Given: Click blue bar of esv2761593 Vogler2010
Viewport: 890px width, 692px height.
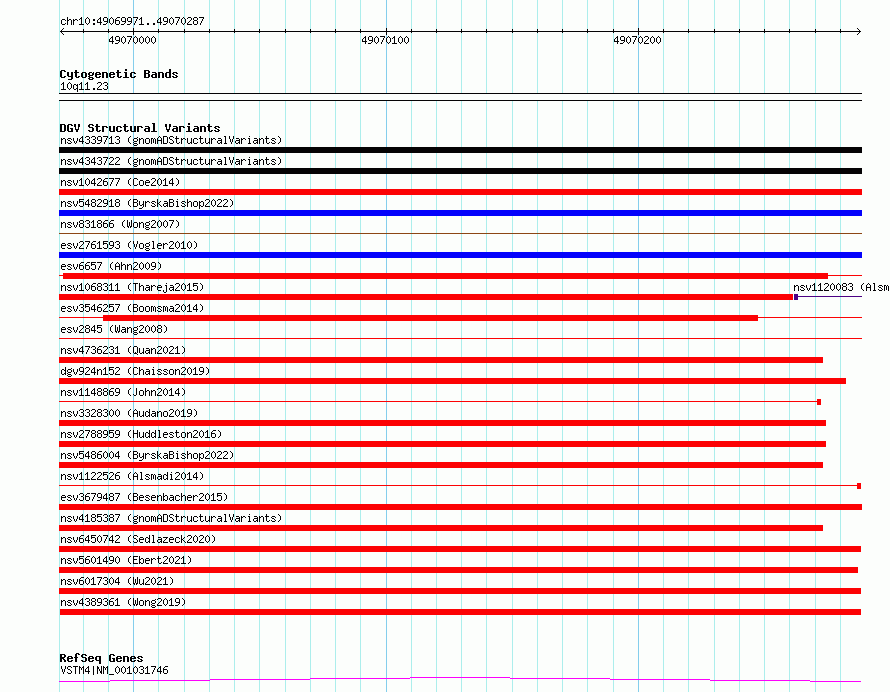Looking at the screenshot, I should 460,255.
